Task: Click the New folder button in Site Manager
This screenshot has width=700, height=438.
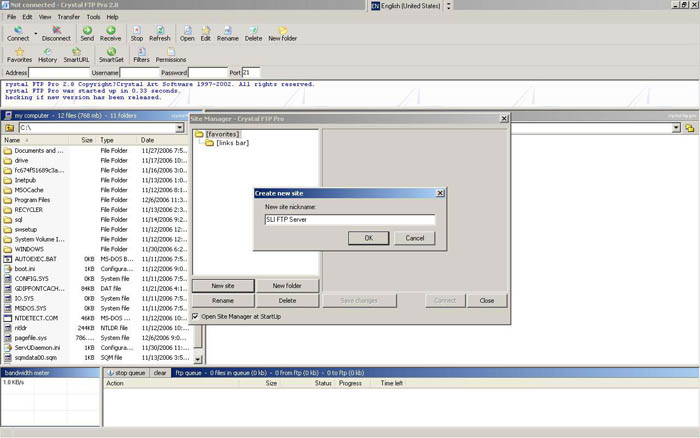Action: click(287, 286)
